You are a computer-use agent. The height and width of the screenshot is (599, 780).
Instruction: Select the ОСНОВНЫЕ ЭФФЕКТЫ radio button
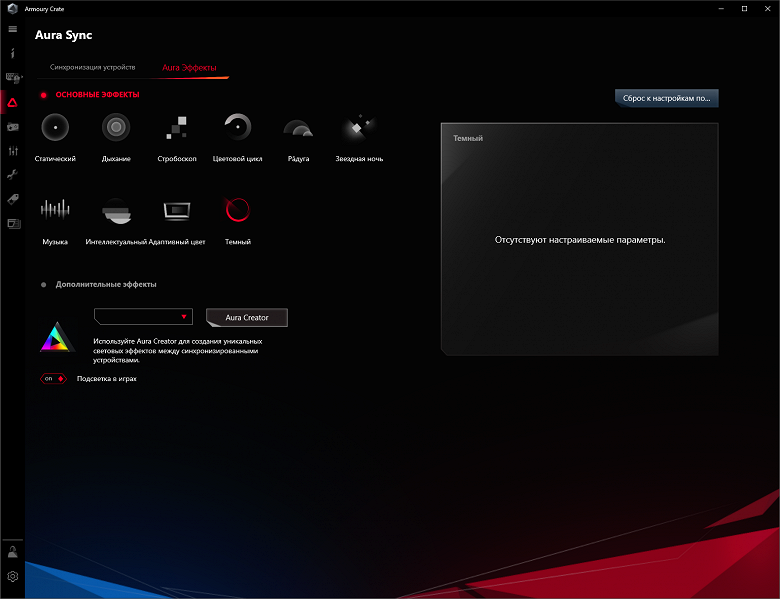point(44,95)
